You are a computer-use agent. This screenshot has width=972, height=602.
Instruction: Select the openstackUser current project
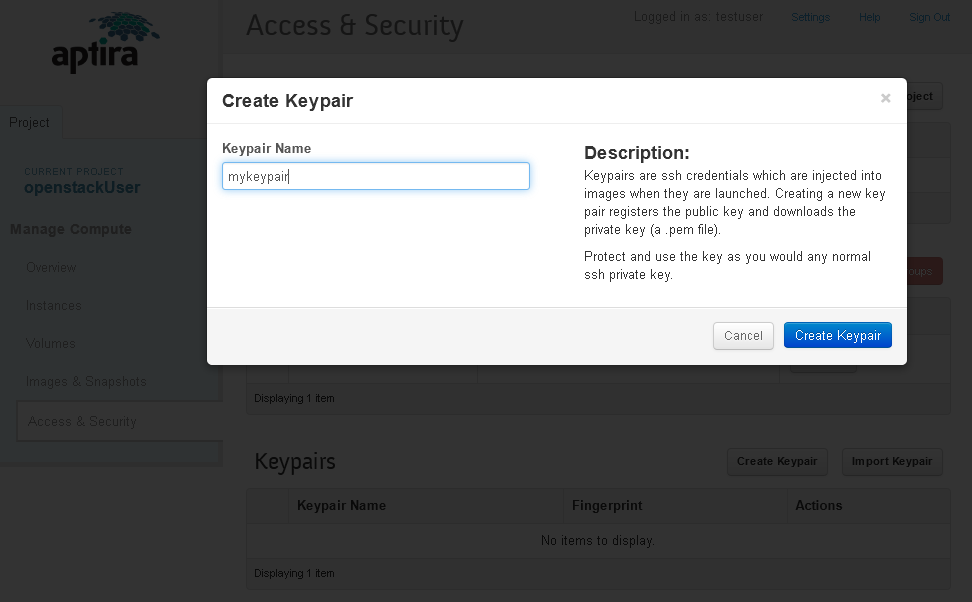82,187
